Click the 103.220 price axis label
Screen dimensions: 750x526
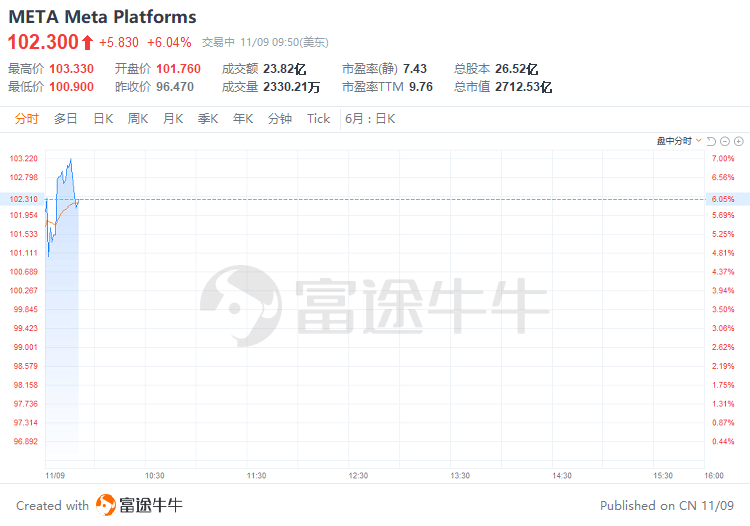coord(23,158)
